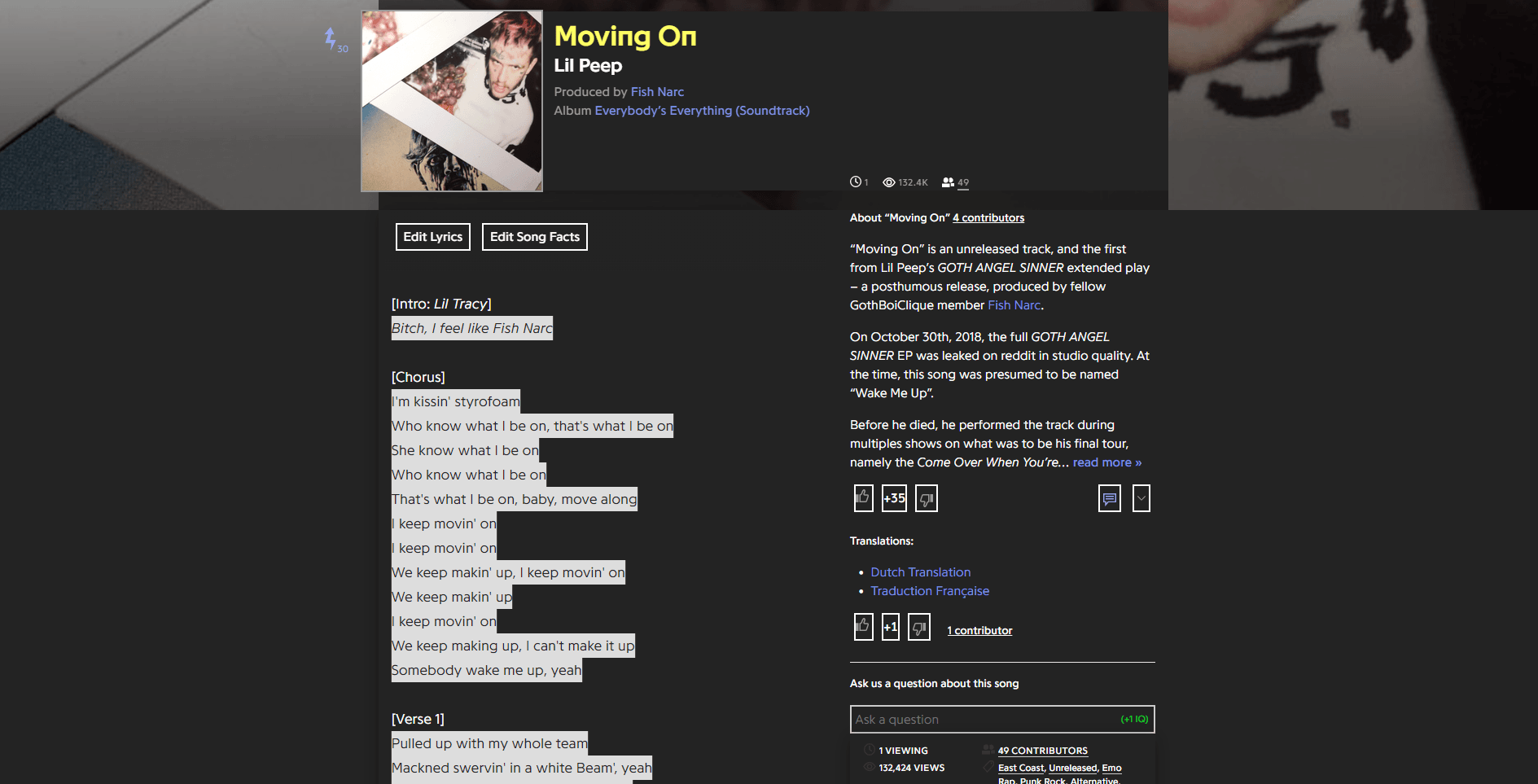Click the clock icon near the view count
This screenshot has height=784, width=1538.
point(855,182)
